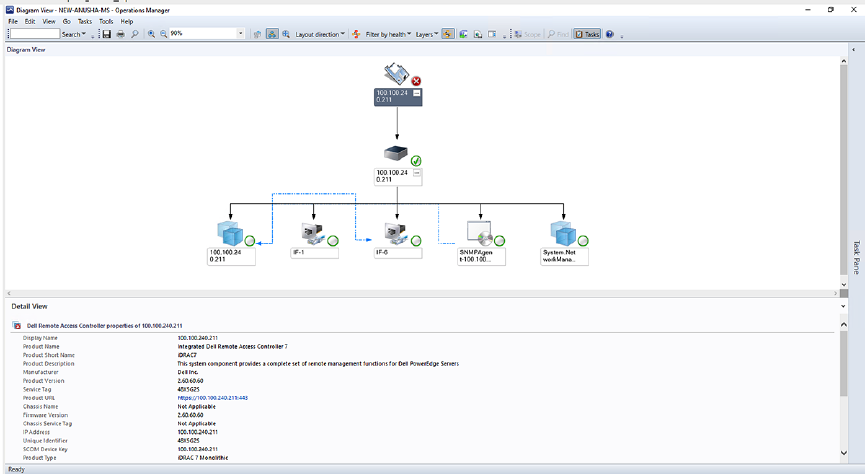Click the Detail View scroll up arrow
The height and width of the screenshot is (474, 865).
843,324
